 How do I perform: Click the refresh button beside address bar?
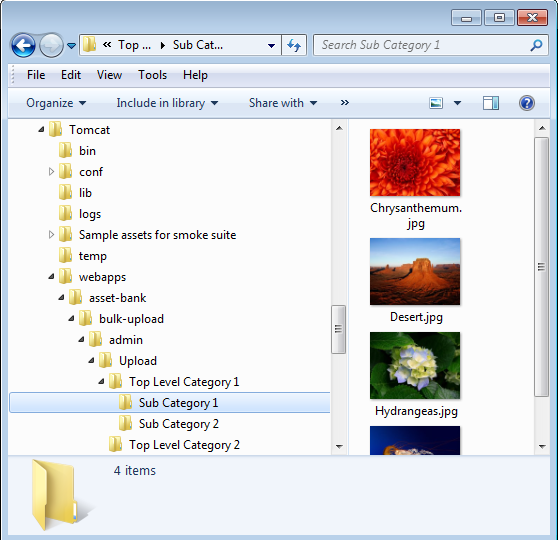[x=294, y=45]
